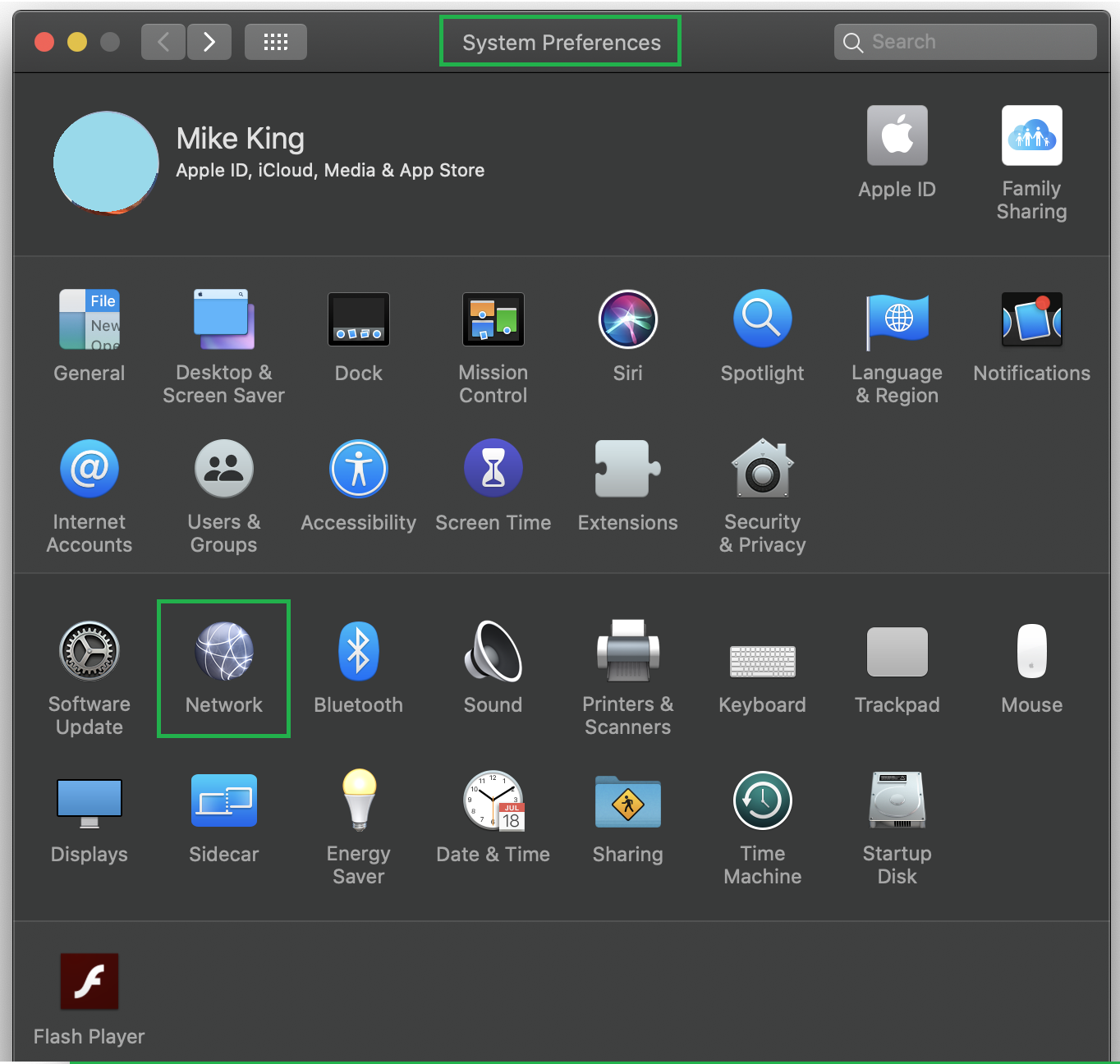This screenshot has height=1064, width=1120.
Task: Click the Mike King profile picture
Action: click(106, 163)
